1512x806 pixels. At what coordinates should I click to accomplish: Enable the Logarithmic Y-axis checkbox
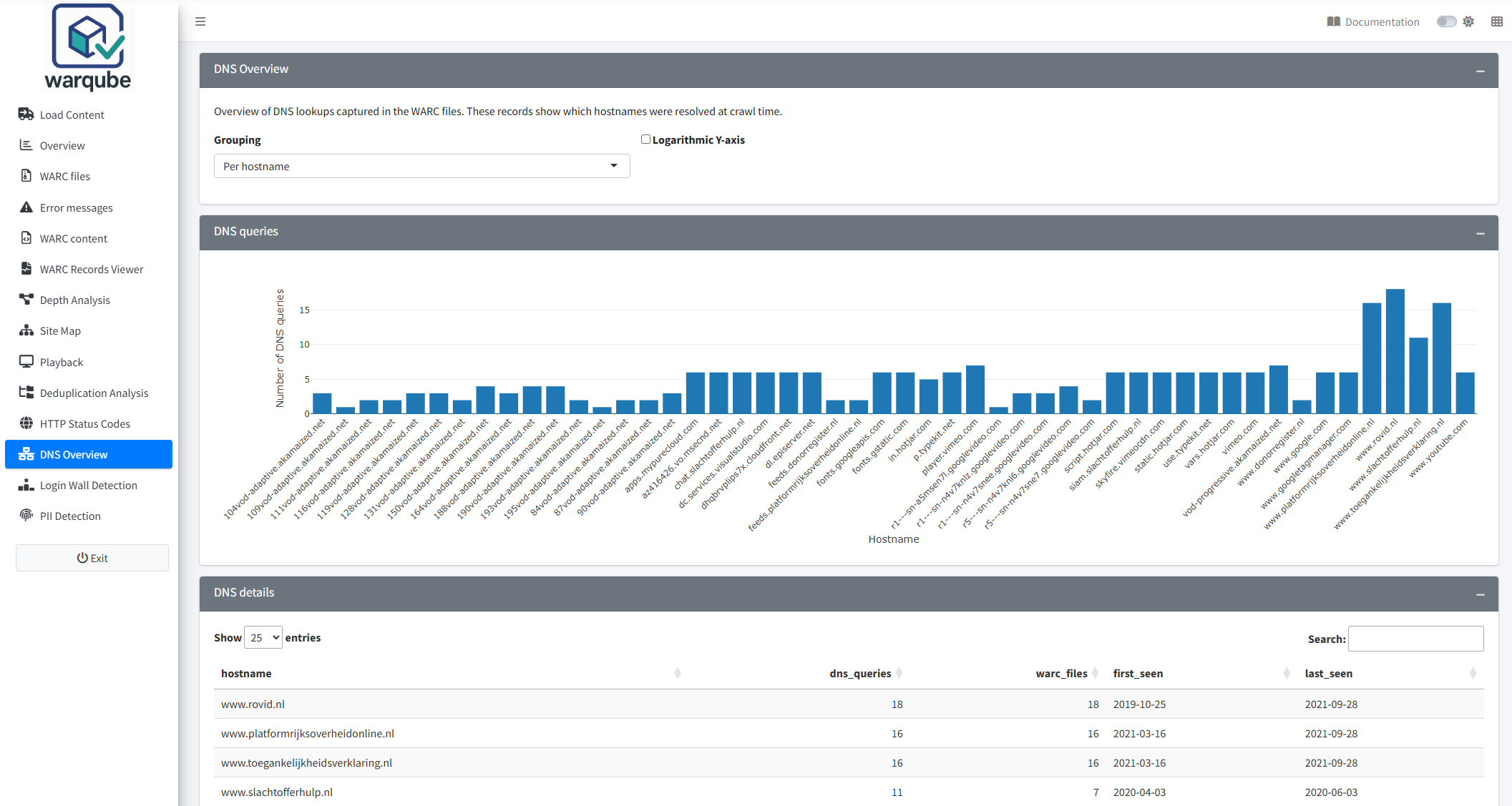point(645,139)
